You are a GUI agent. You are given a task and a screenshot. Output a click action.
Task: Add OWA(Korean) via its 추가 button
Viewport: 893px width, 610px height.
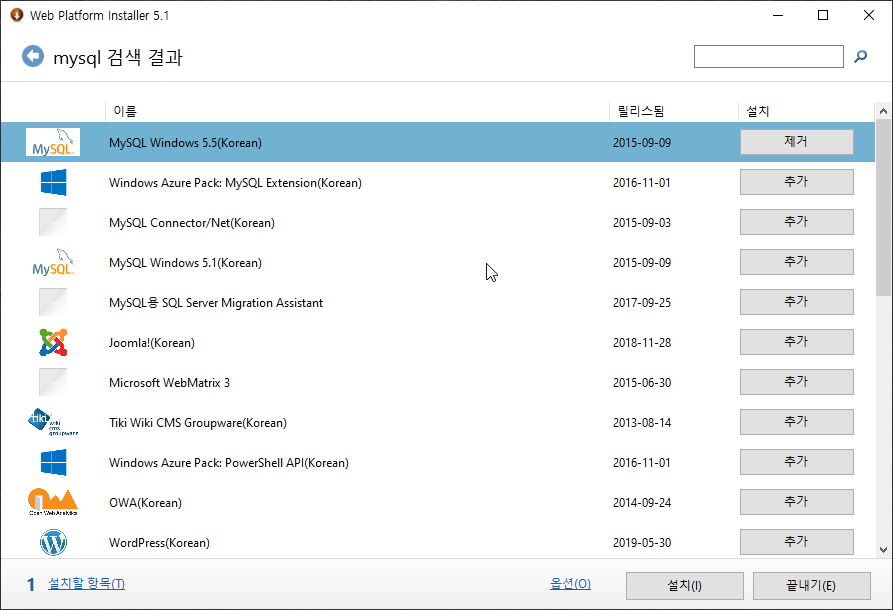(797, 502)
